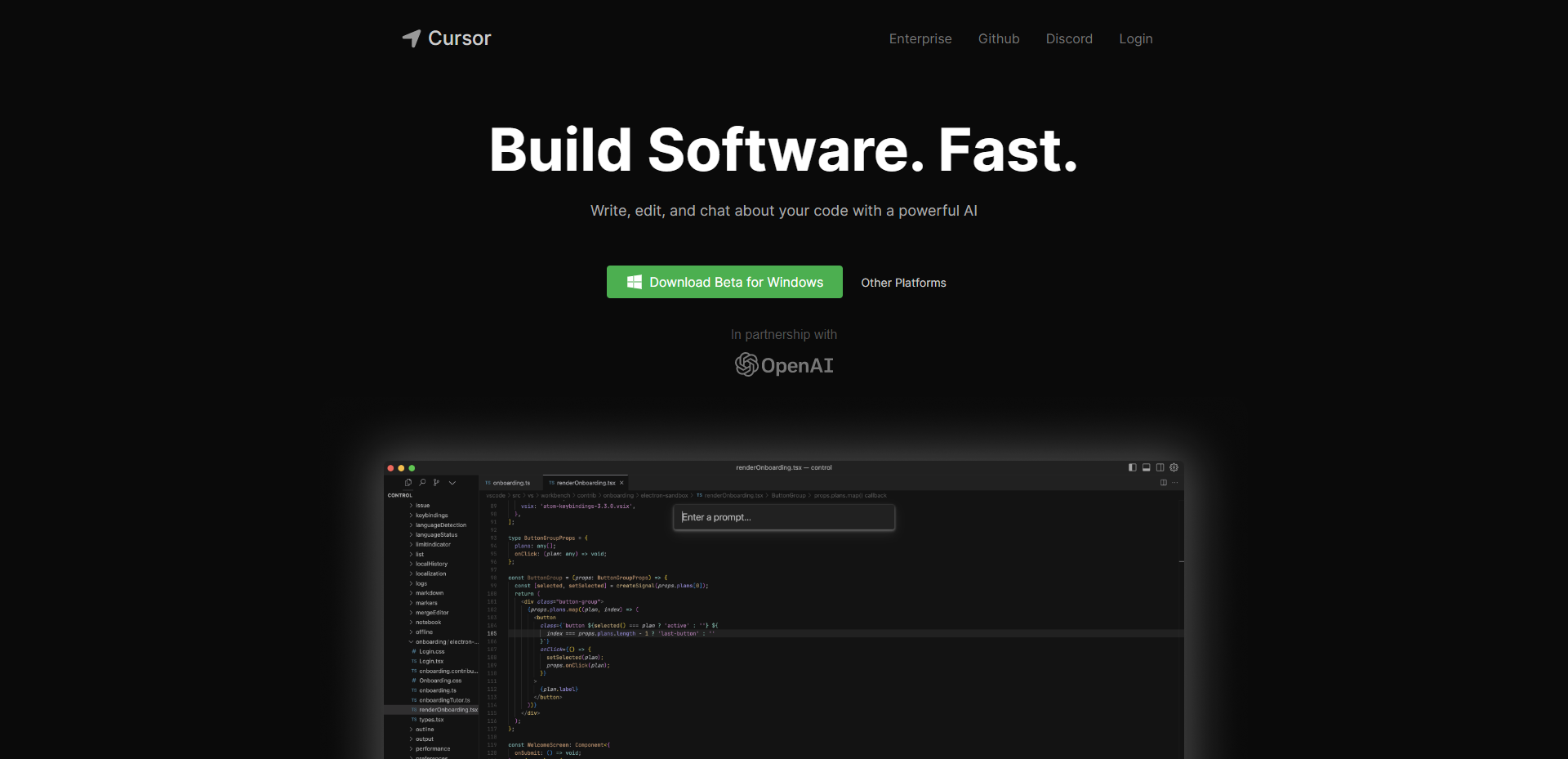Screen dimensions: 1568x759
Task: Expand the performance folder
Action: click(x=431, y=749)
